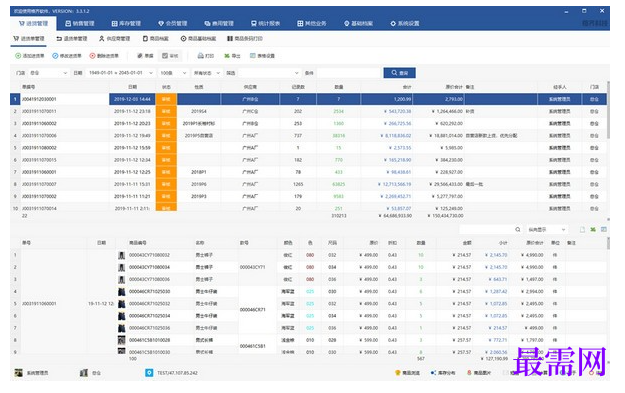Click the green Excel icon above detail table

pos(593,230)
